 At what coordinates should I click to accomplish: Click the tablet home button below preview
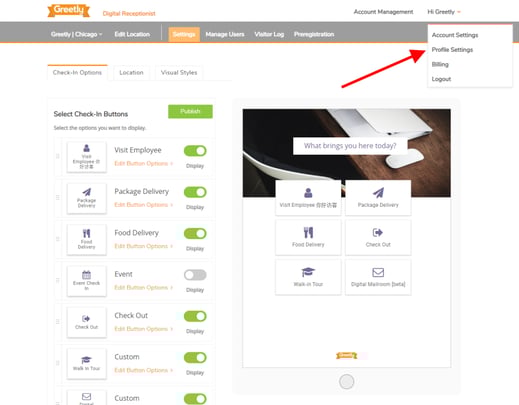point(346,382)
